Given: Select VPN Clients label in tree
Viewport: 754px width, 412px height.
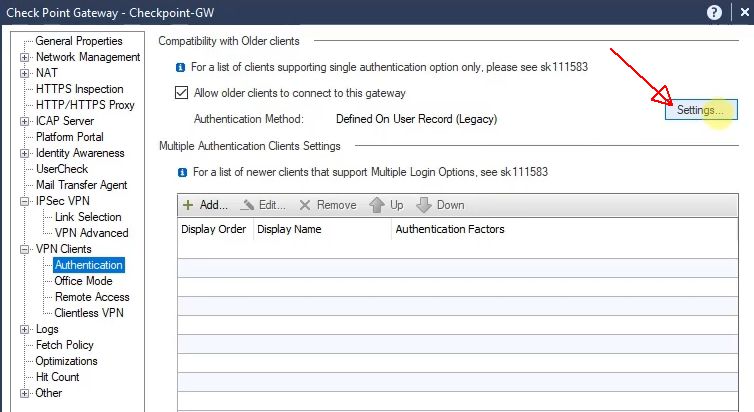Looking at the screenshot, I should coord(63,249).
